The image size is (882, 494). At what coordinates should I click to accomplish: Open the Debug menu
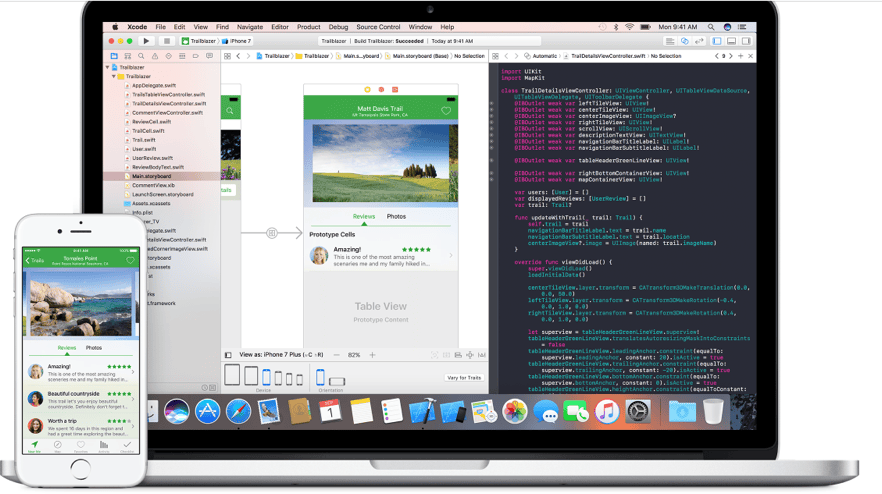pos(338,27)
